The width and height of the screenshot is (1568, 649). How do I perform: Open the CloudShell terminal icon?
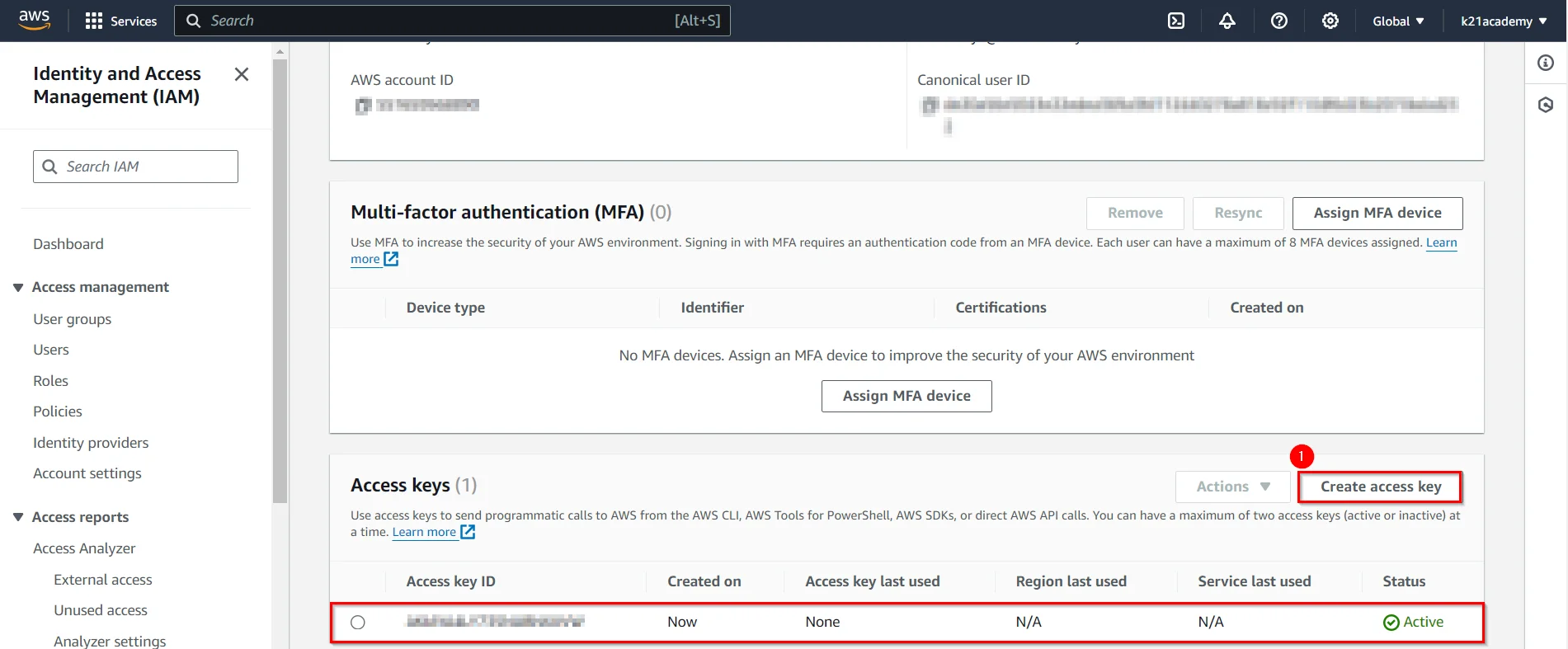click(x=1176, y=21)
